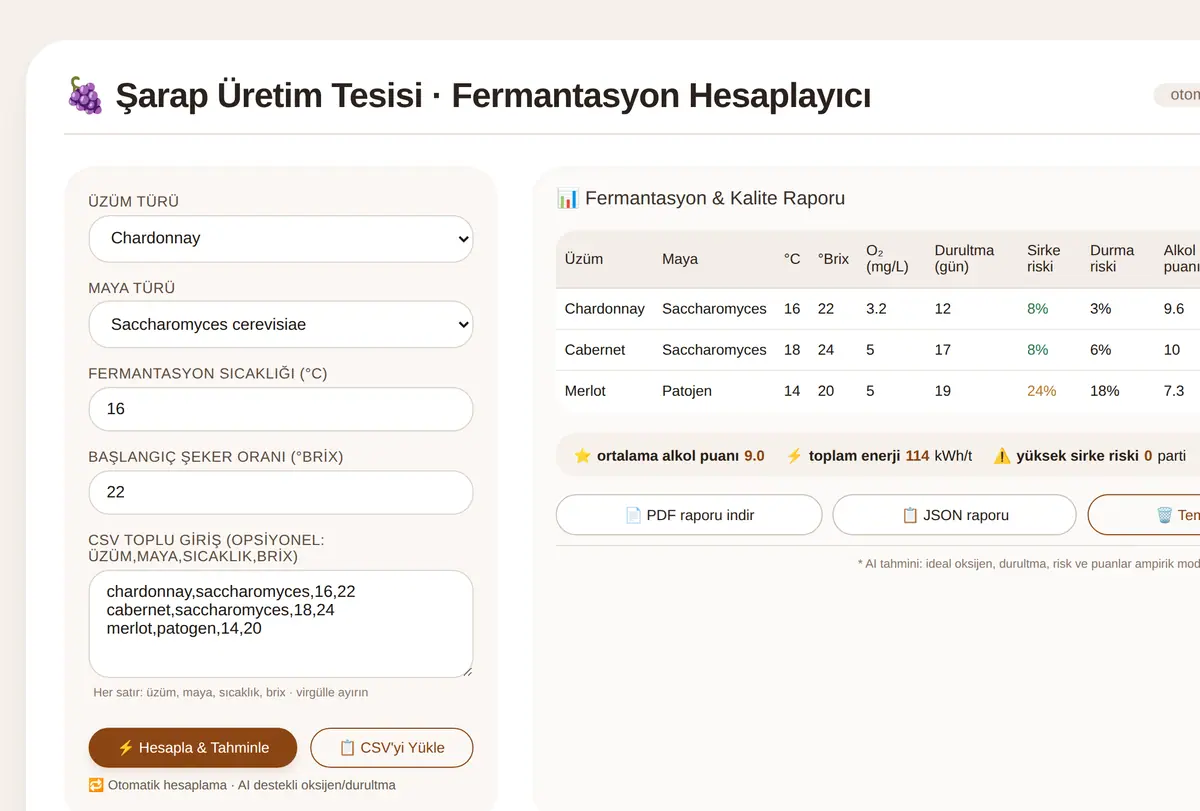The height and width of the screenshot is (811, 1200).
Task: Select the Chardonnay cell in the report table
Action: tap(605, 309)
